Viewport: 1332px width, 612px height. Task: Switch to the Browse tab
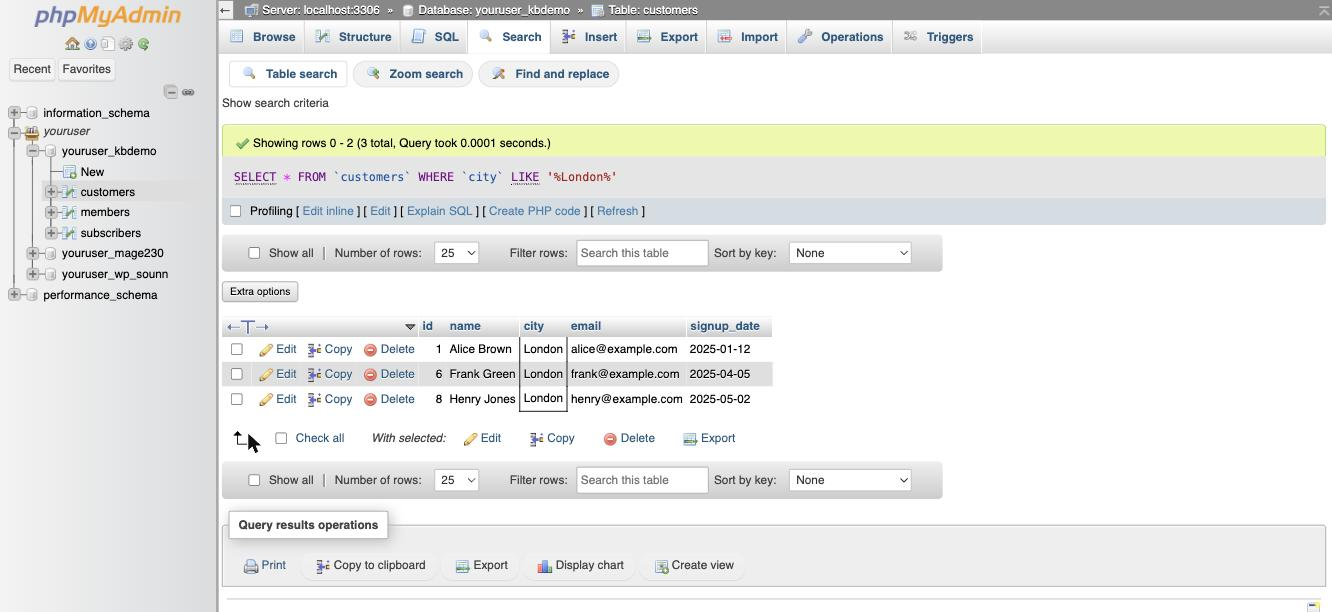tap(263, 37)
